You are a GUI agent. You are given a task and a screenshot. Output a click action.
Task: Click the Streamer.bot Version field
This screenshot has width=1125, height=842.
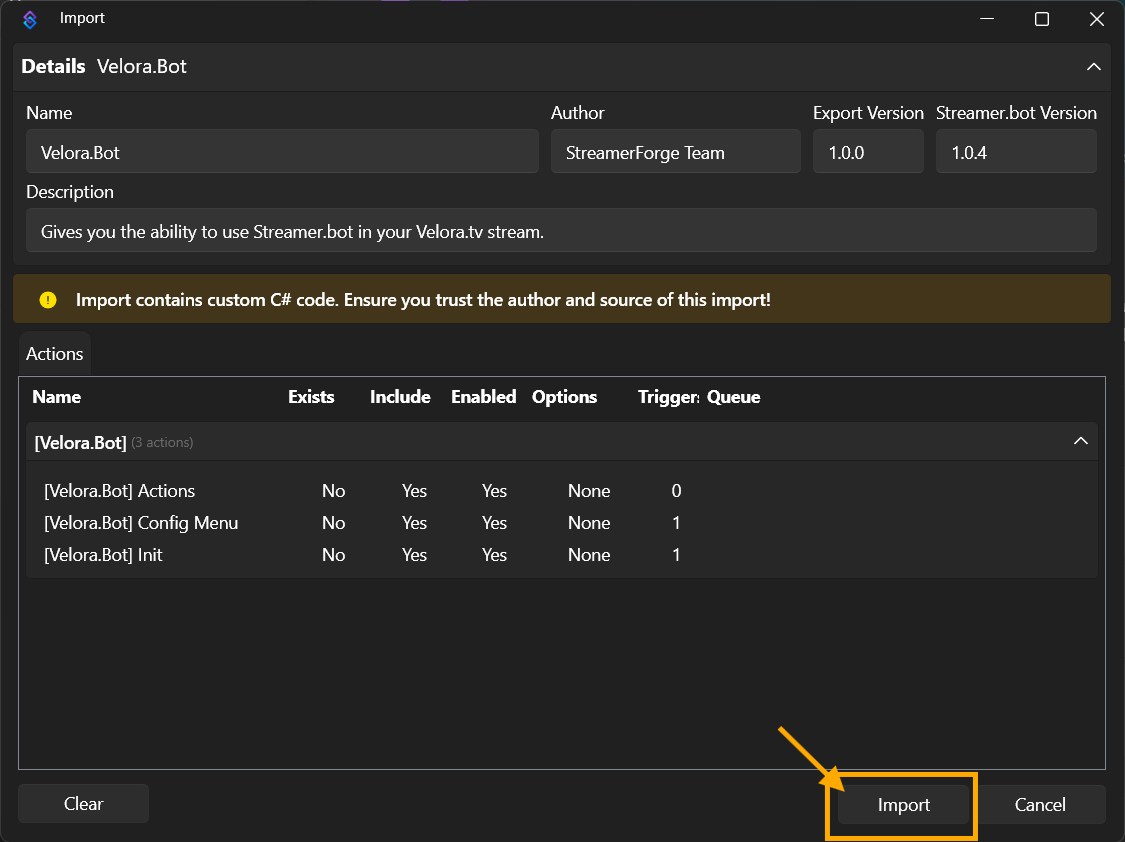(1015, 153)
